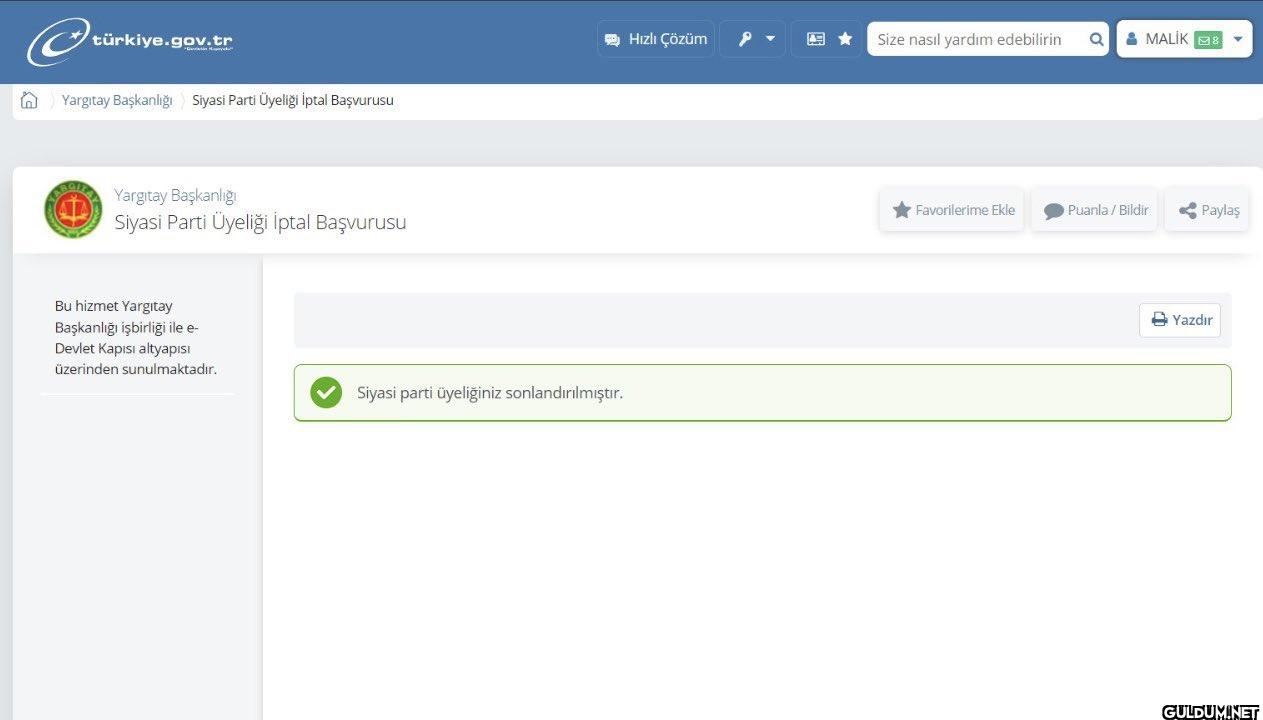Click breadcrumb text 'Siyasi Parti Üyeliği İptal Başvurusu'
Image resolution: width=1263 pixels, height=720 pixels.
pos(293,100)
